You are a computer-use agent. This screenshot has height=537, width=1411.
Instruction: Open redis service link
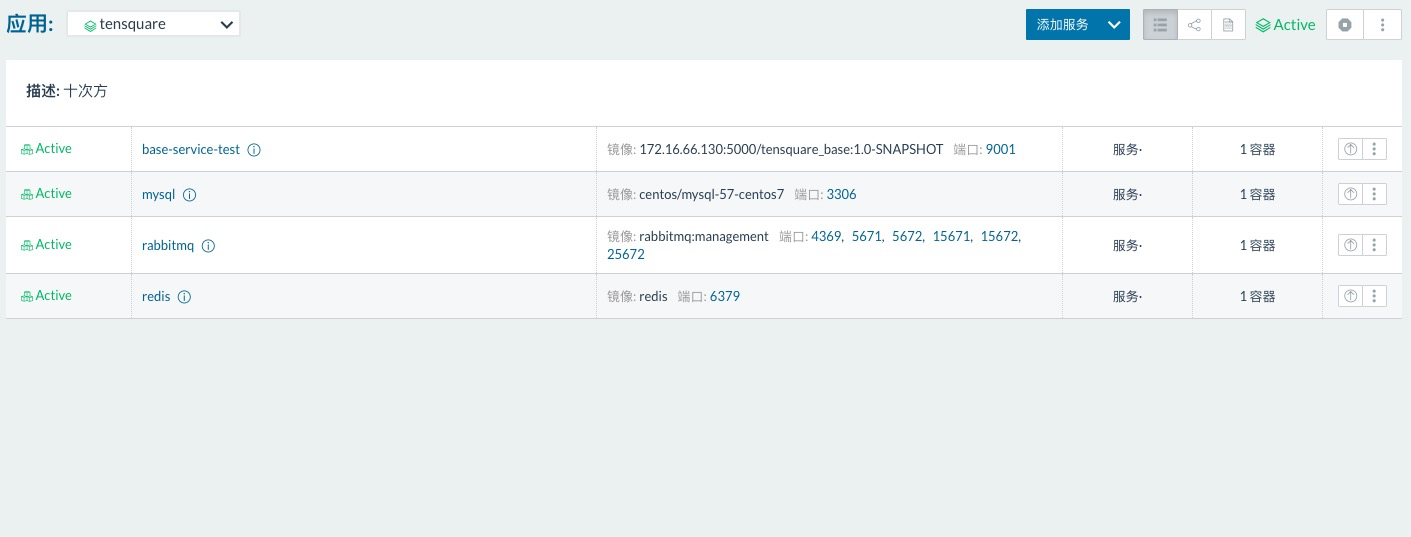[156, 296]
